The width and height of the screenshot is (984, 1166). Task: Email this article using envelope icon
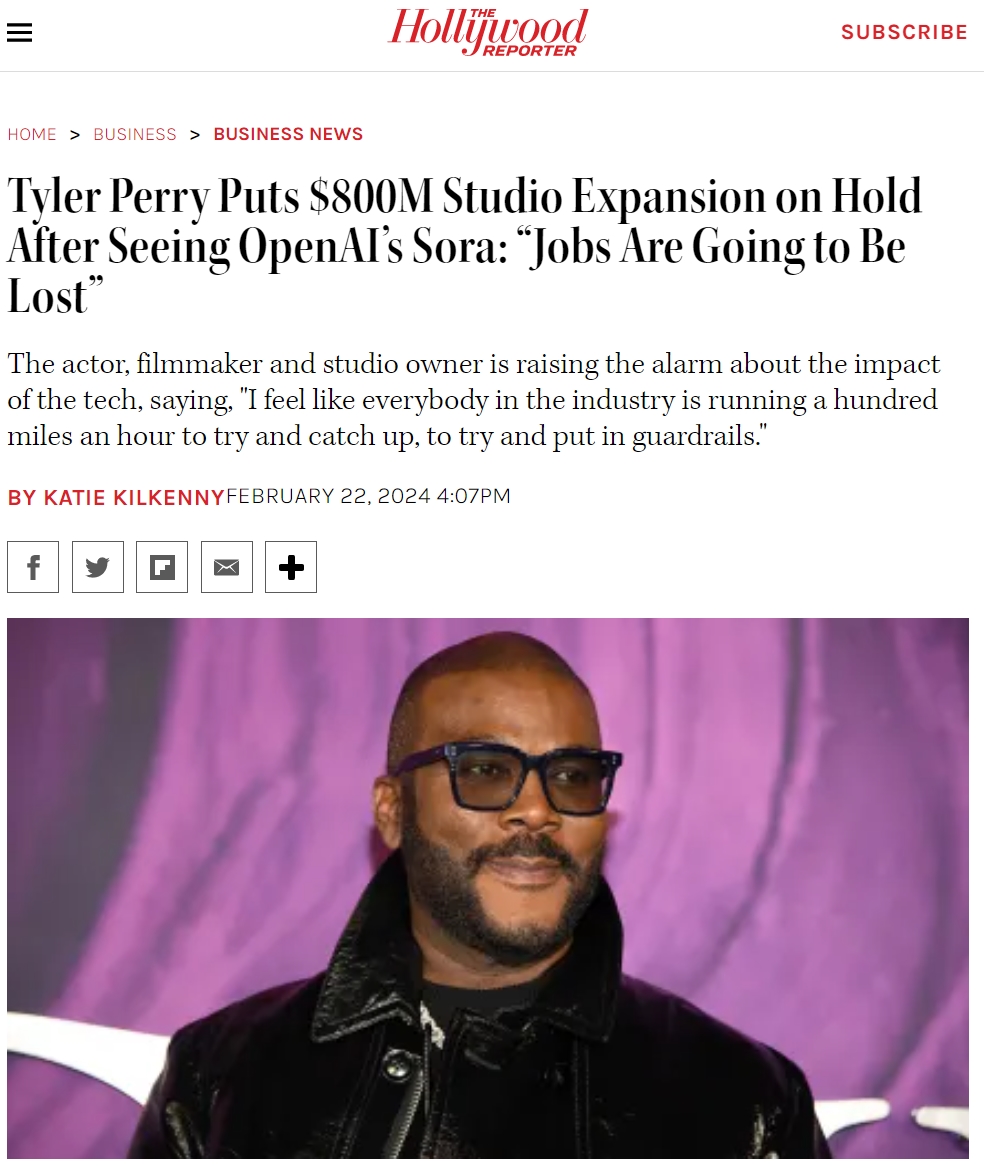coord(227,567)
